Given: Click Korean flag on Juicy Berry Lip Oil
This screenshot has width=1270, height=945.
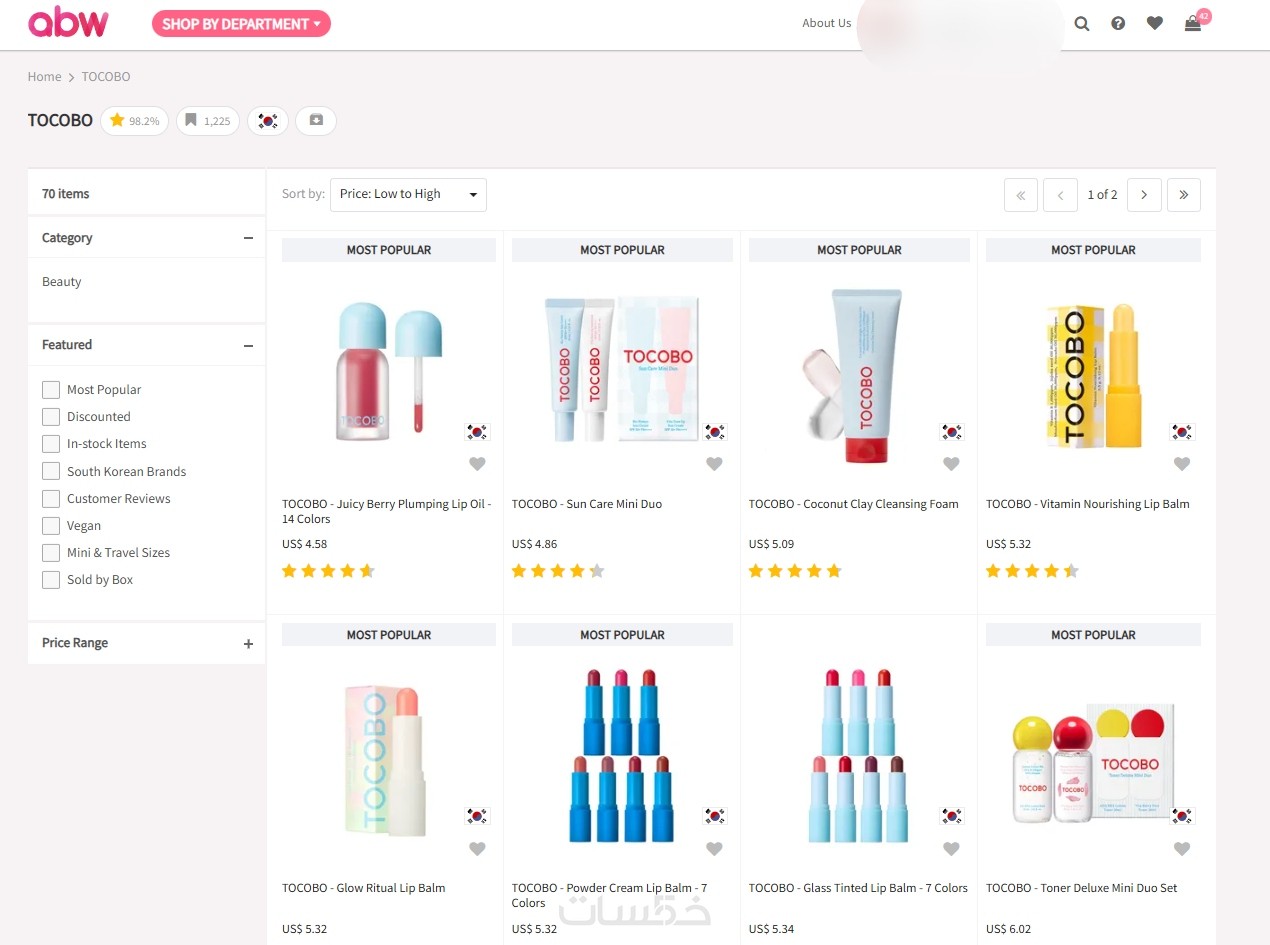Looking at the screenshot, I should 477,432.
